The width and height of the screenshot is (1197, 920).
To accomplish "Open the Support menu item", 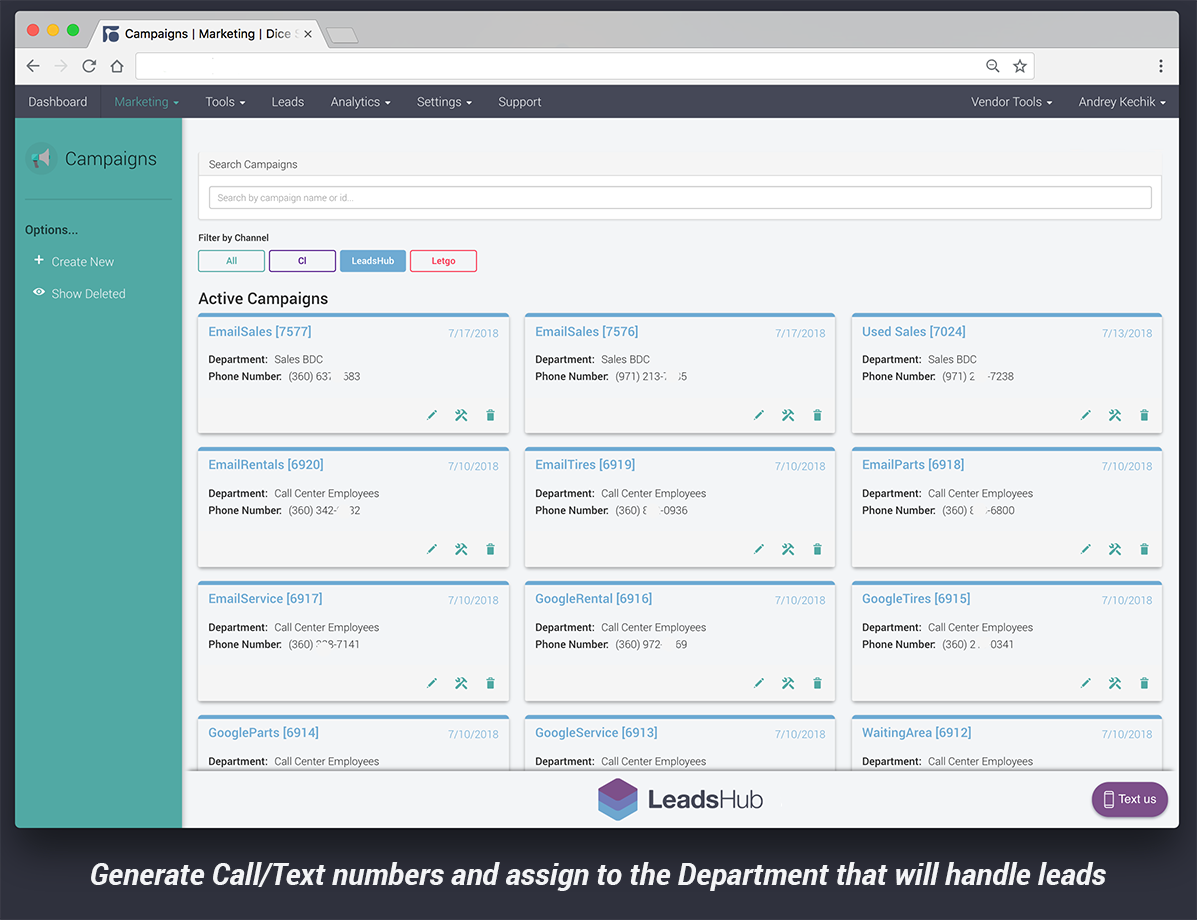I will [x=520, y=102].
